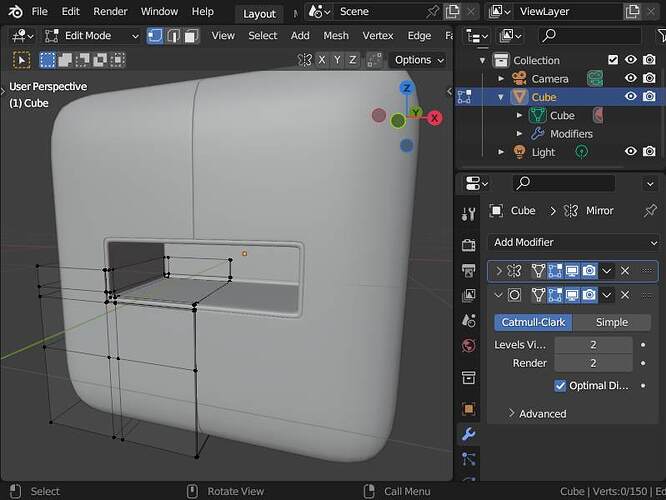Disable Collection in renders
This screenshot has width=666, height=500.
(x=649, y=60)
